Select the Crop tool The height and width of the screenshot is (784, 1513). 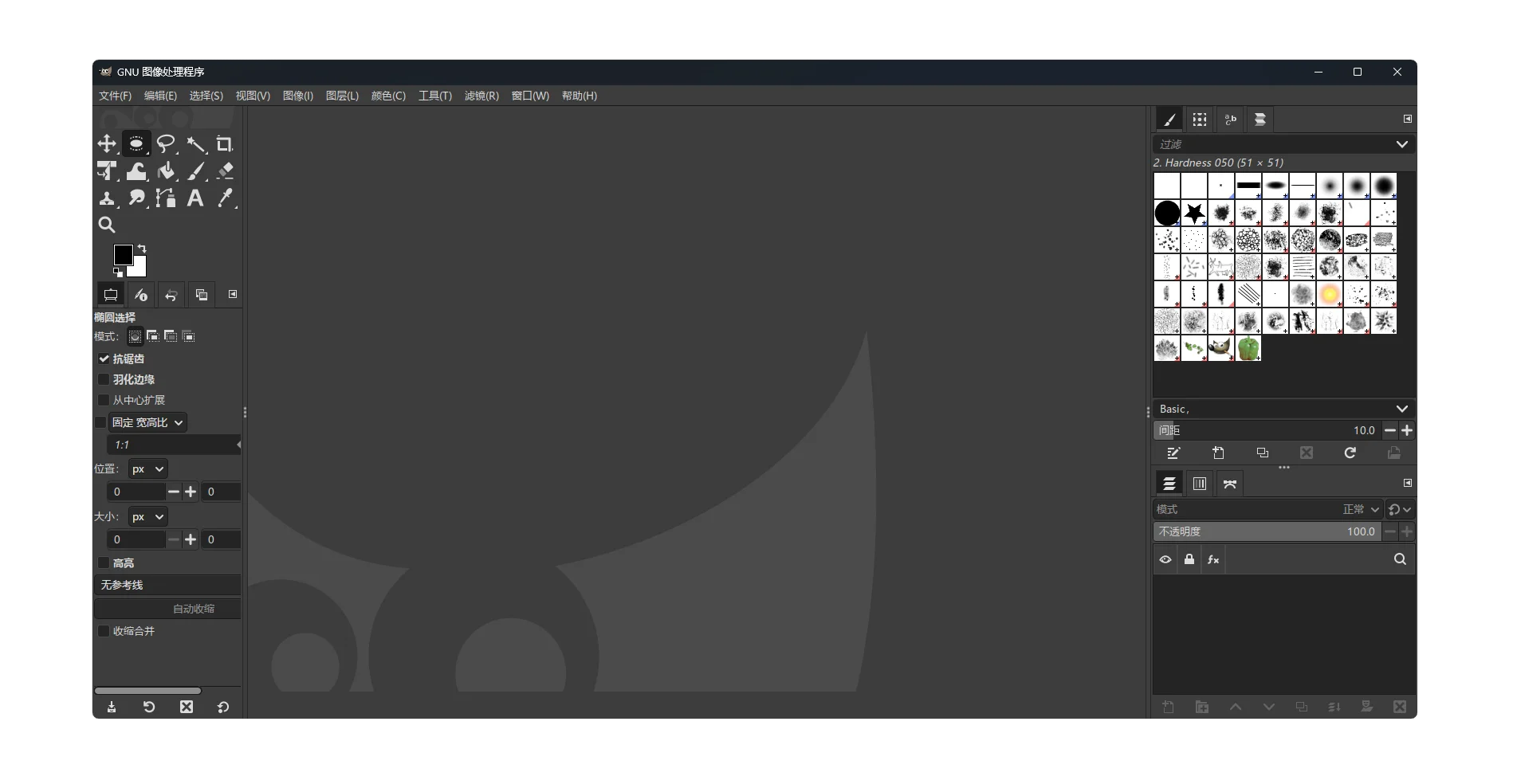click(x=225, y=144)
